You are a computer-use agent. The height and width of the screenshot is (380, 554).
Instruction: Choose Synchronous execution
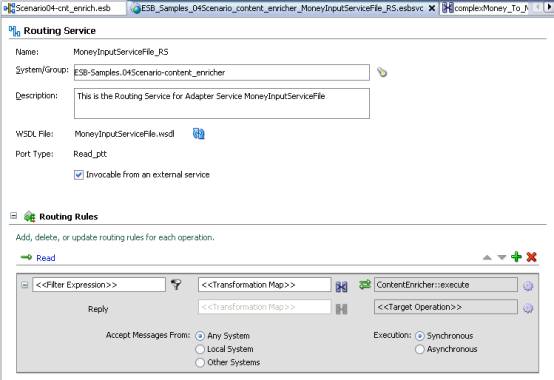(419, 336)
